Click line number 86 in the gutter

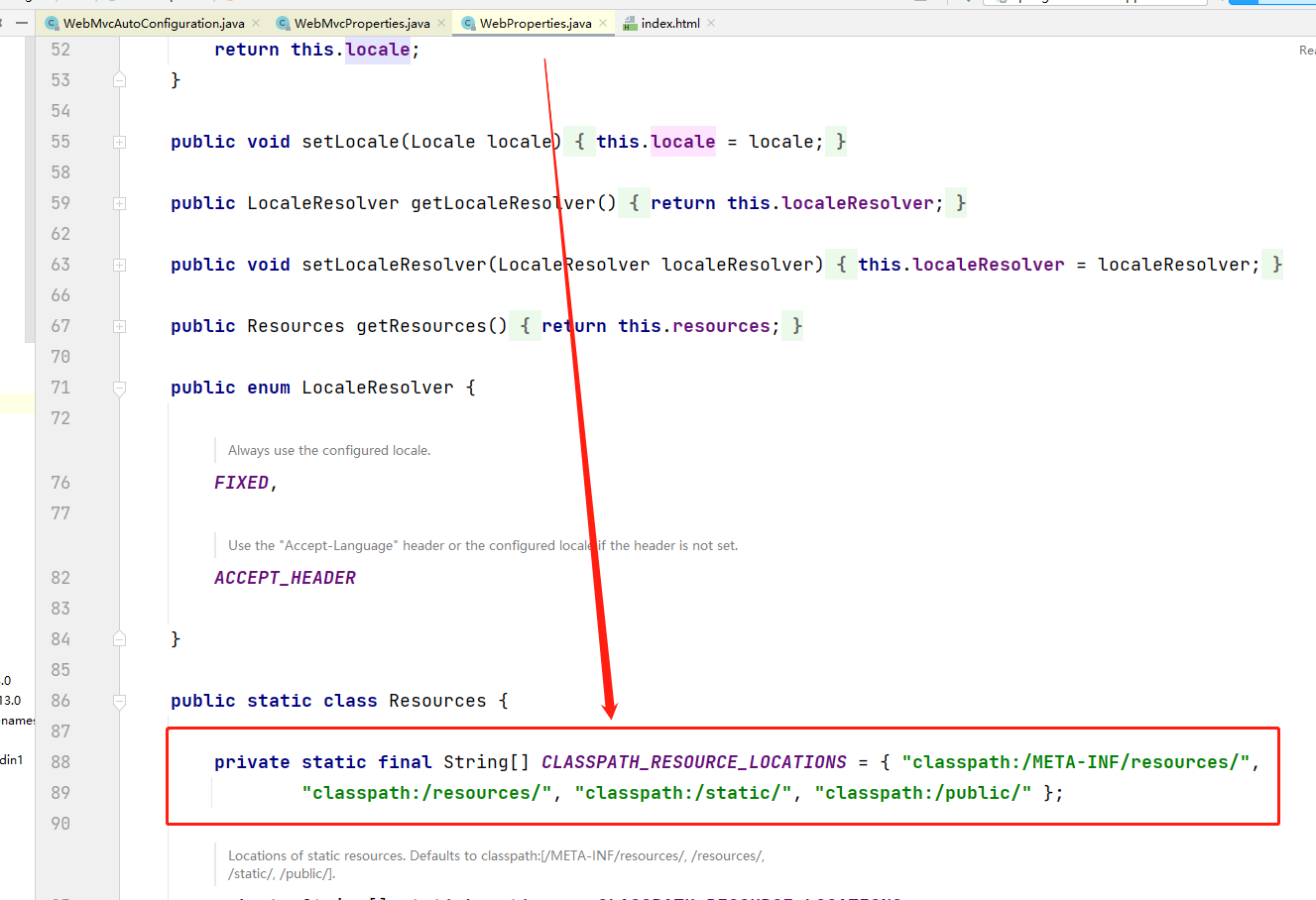[x=60, y=701]
